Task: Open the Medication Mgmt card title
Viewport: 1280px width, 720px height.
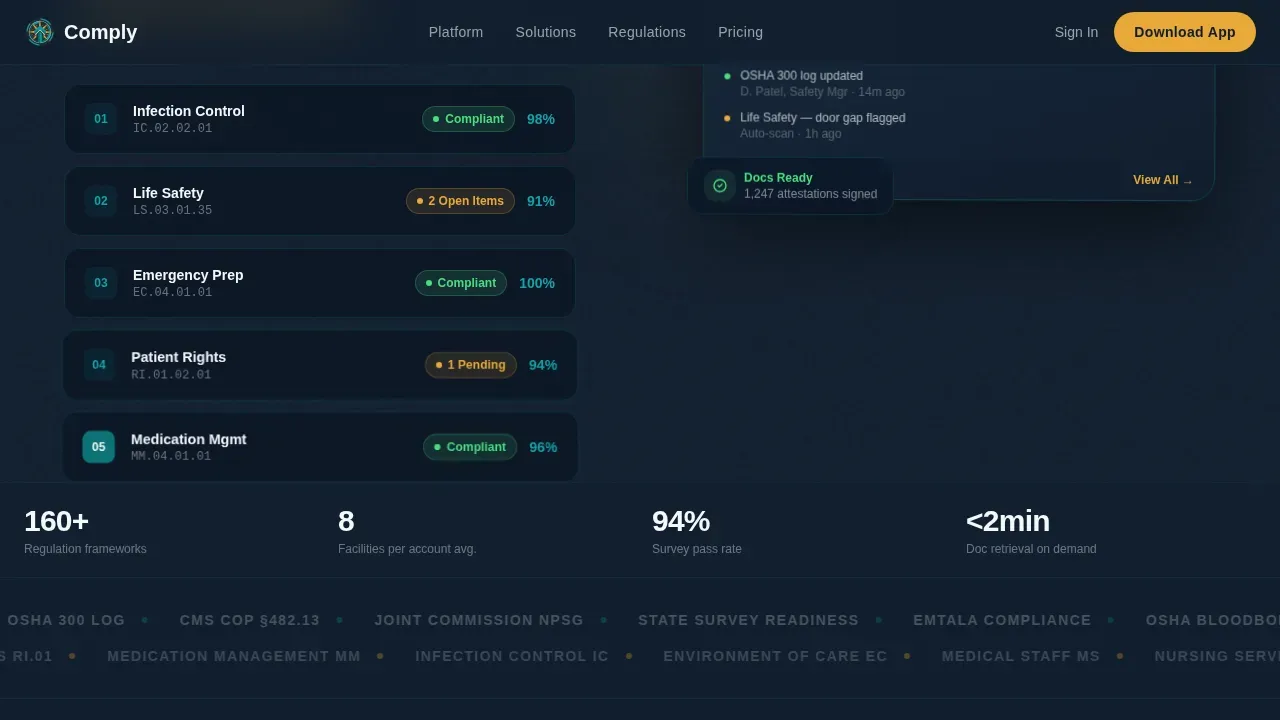Action: click(189, 439)
